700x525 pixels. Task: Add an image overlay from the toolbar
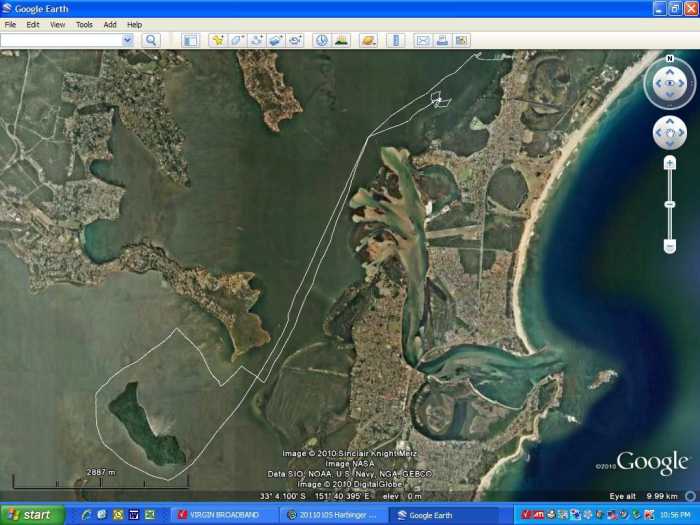[x=276, y=40]
